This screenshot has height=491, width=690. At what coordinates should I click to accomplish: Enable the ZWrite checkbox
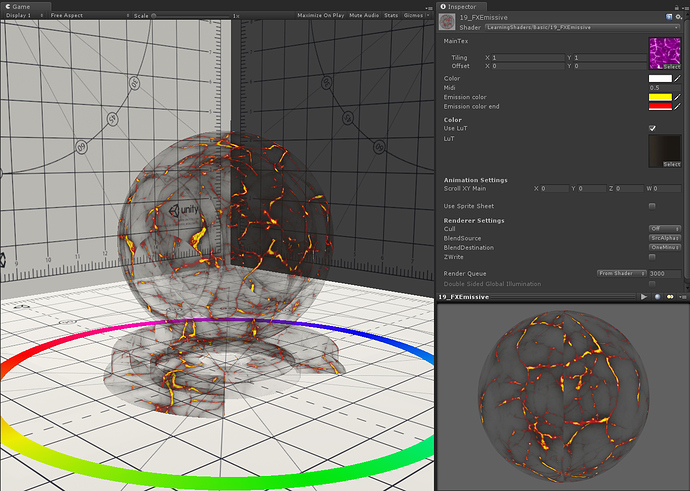[652, 257]
